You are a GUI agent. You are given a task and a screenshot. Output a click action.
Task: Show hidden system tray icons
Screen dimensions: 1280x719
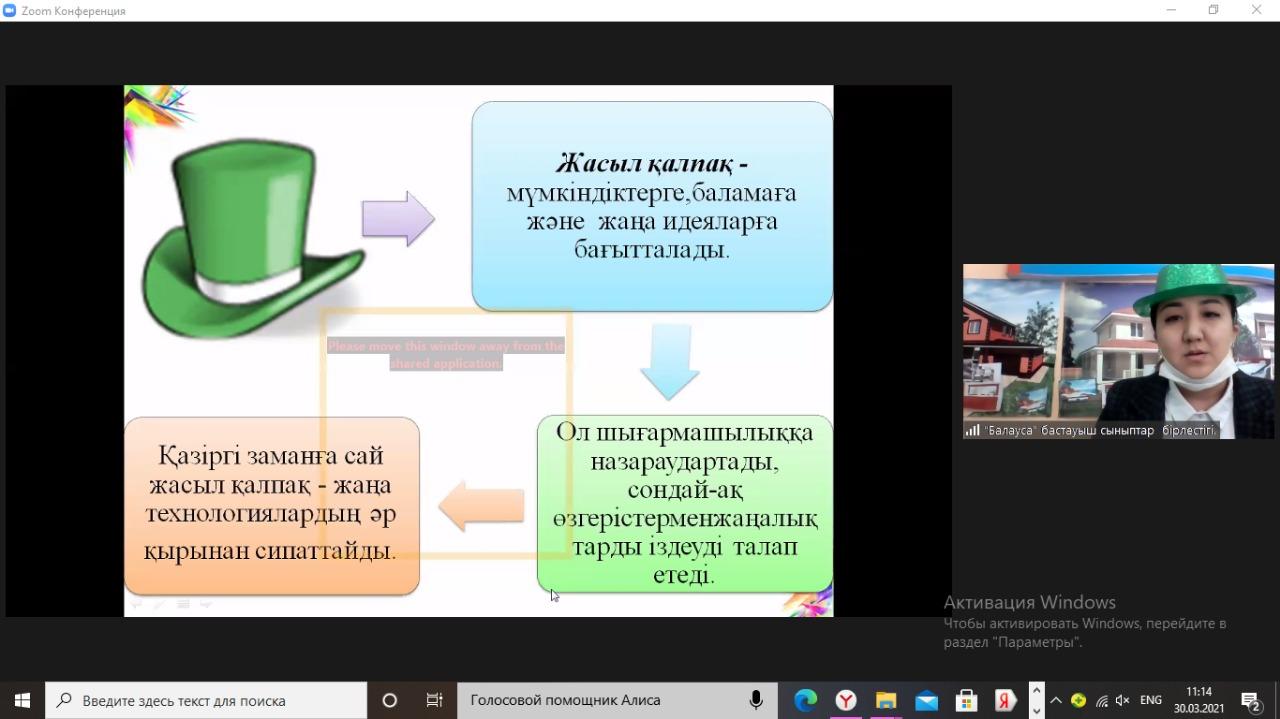click(1056, 700)
